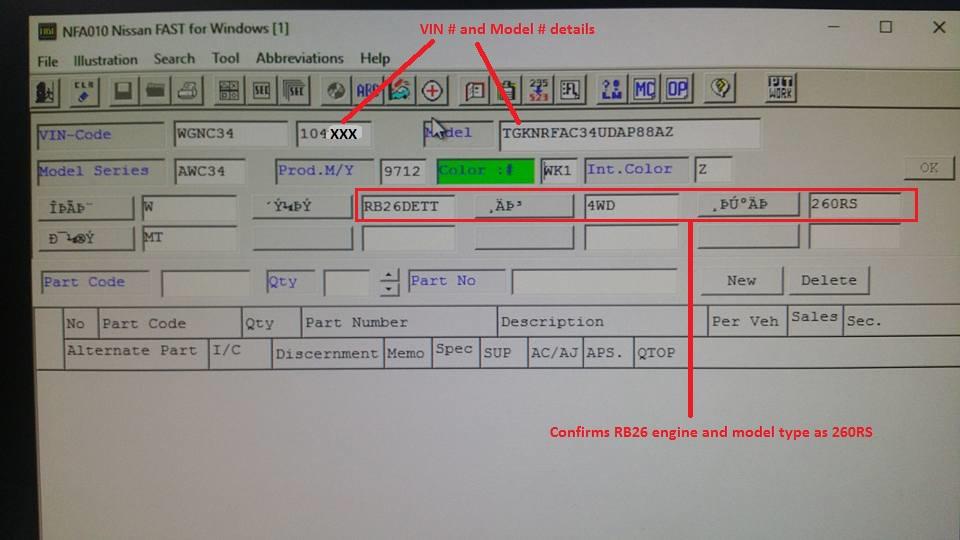Image resolution: width=960 pixels, height=540 pixels.
Task: Click the CLR eraser clear icon
Action: [84, 92]
